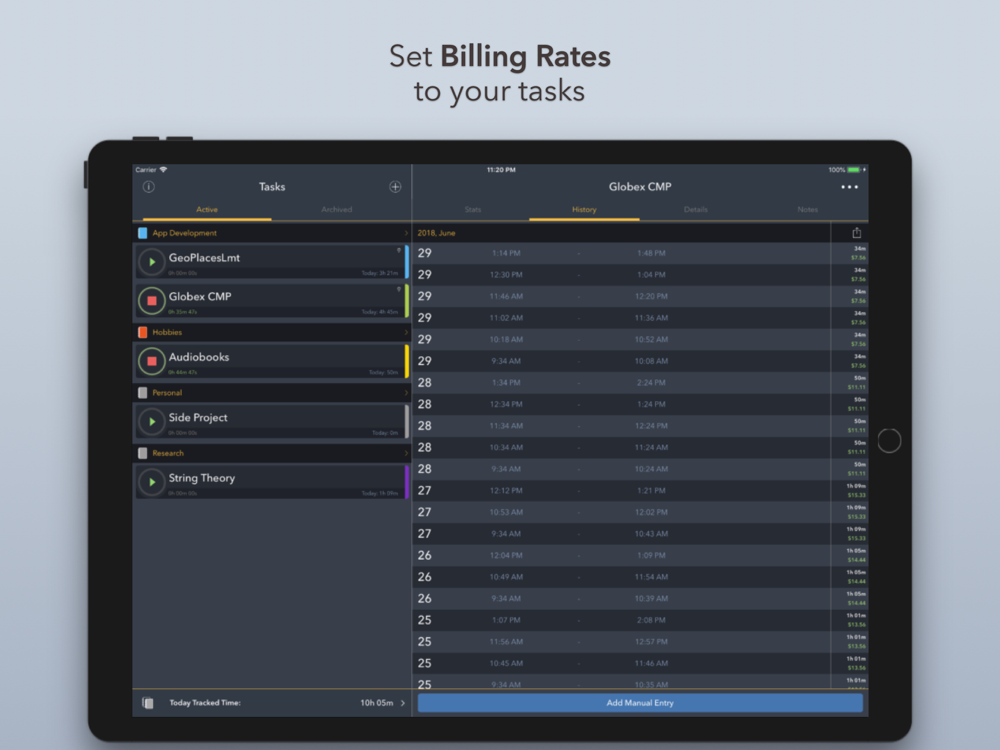Click the gray Research category icon
The width and height of the screenshot is (1000, 750).
coord(143,453)
